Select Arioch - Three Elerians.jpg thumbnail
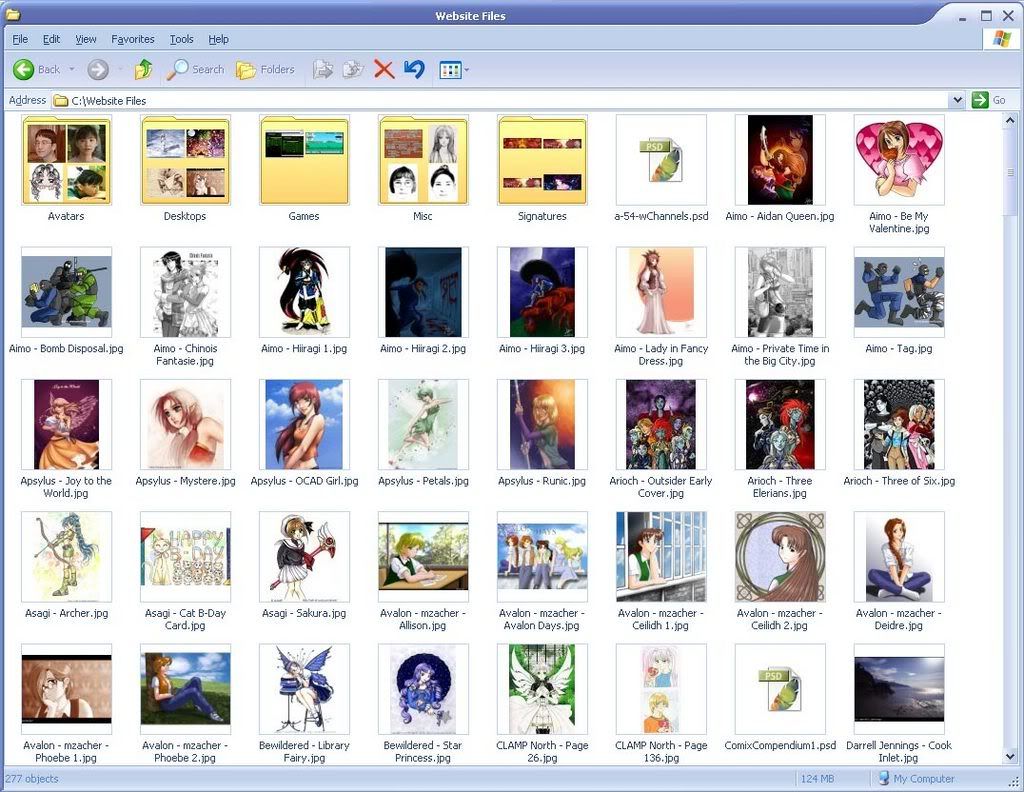This screenshot has height=792, width=1024. click(780, 424)
